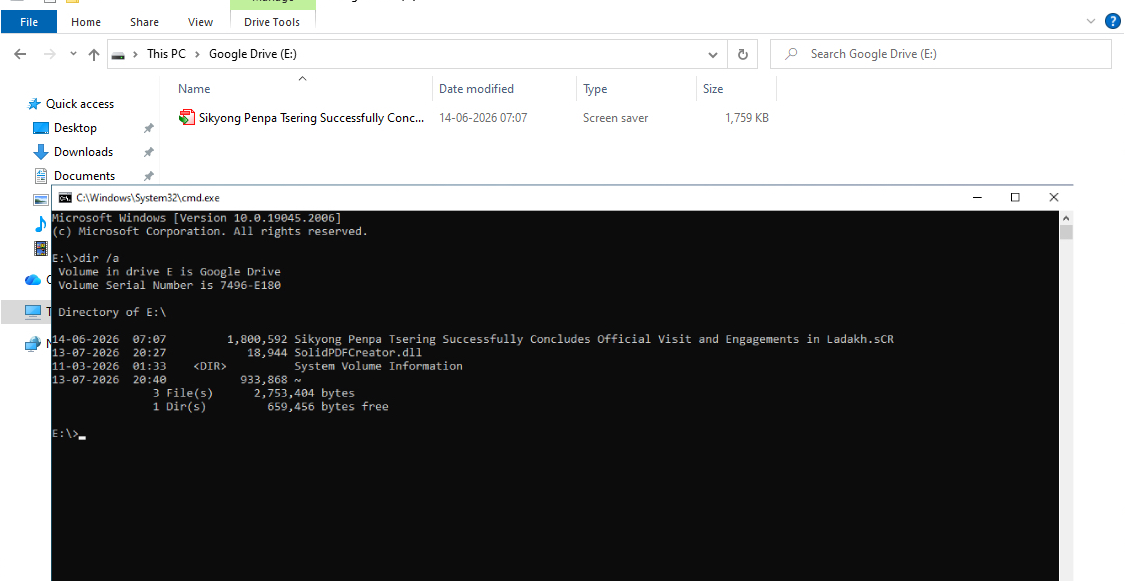The width and height of the screenshot is (1125, 581).
Task: Close the cmd.exe window
Action: (1053, 197)
